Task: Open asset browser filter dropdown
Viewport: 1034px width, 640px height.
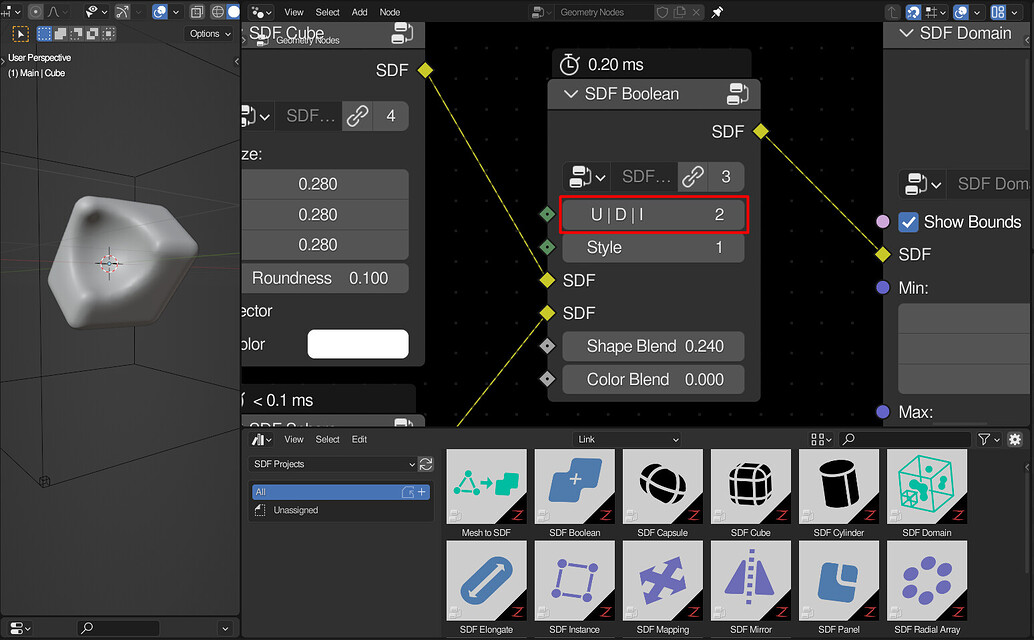Action: 988,440
